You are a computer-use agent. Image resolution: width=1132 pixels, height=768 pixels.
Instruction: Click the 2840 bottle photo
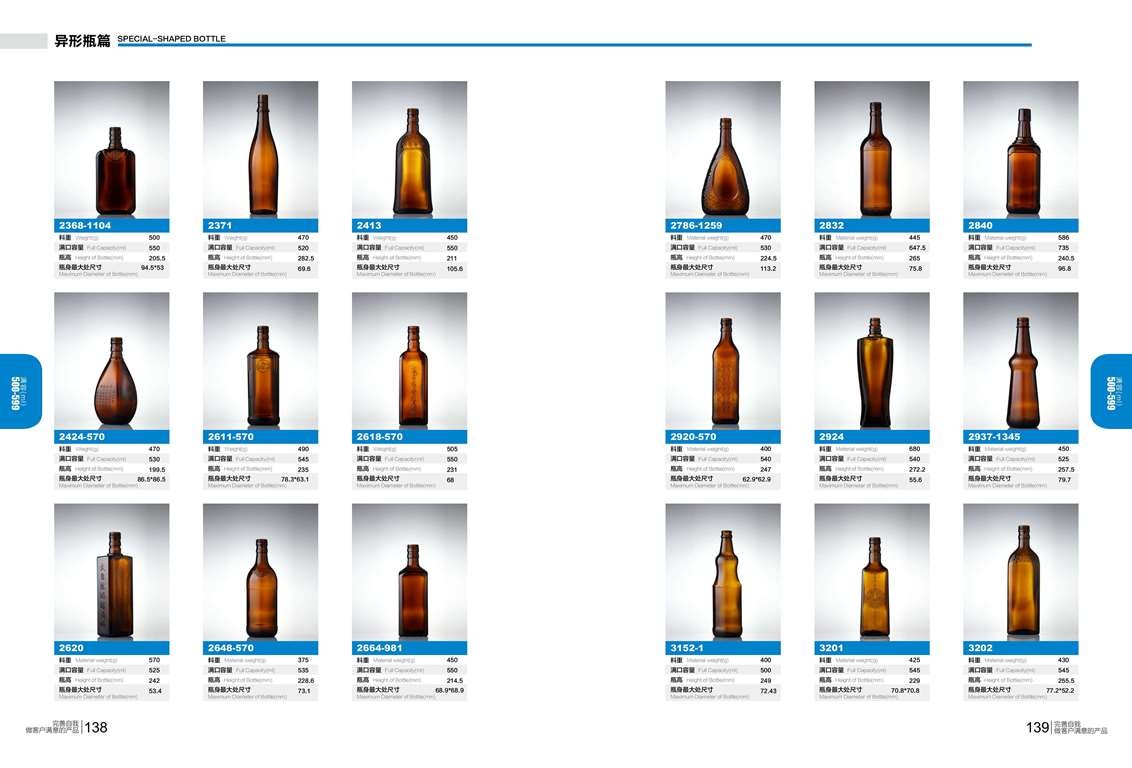[x=1021, y=149]
